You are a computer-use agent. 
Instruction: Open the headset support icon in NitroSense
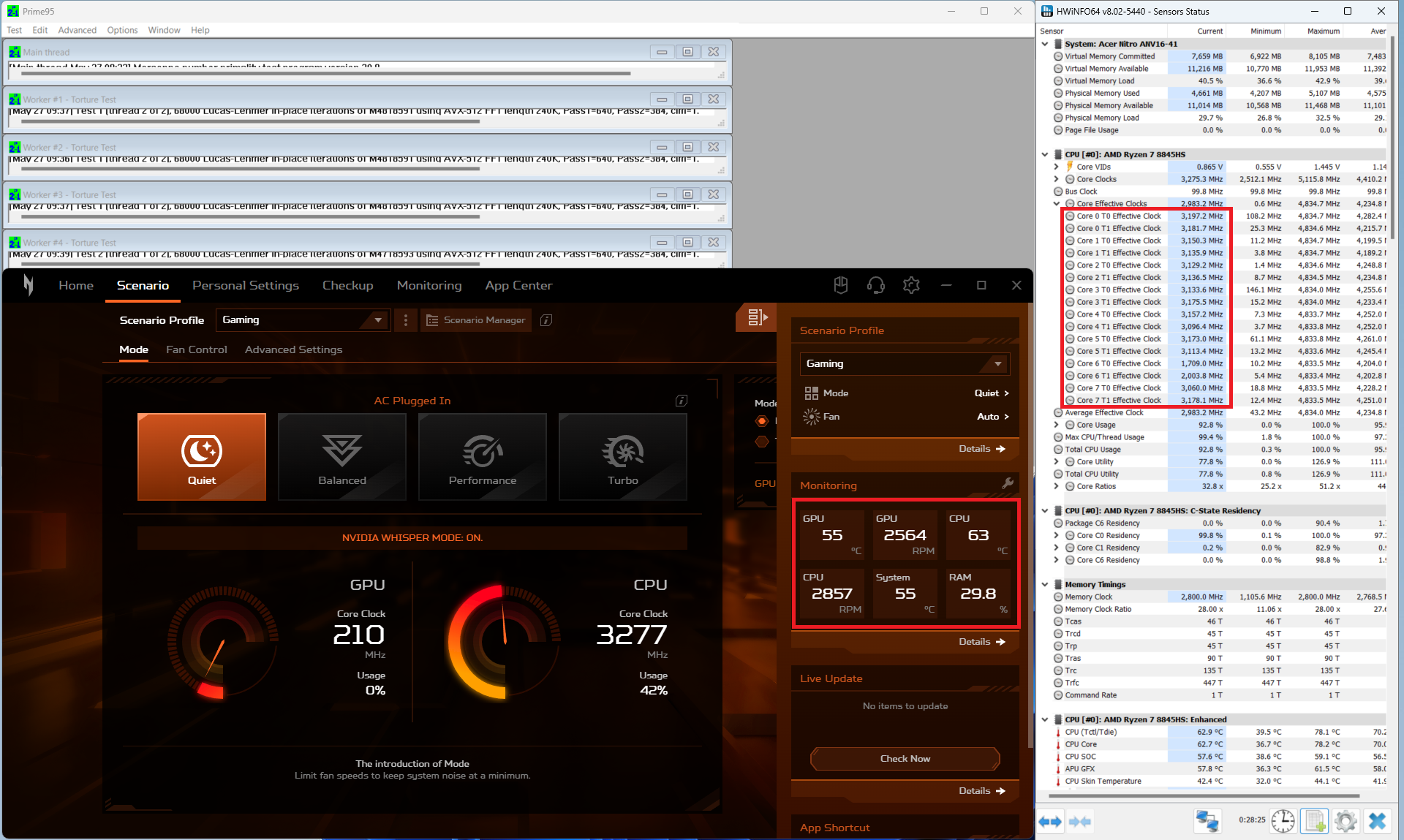(875, 285)
